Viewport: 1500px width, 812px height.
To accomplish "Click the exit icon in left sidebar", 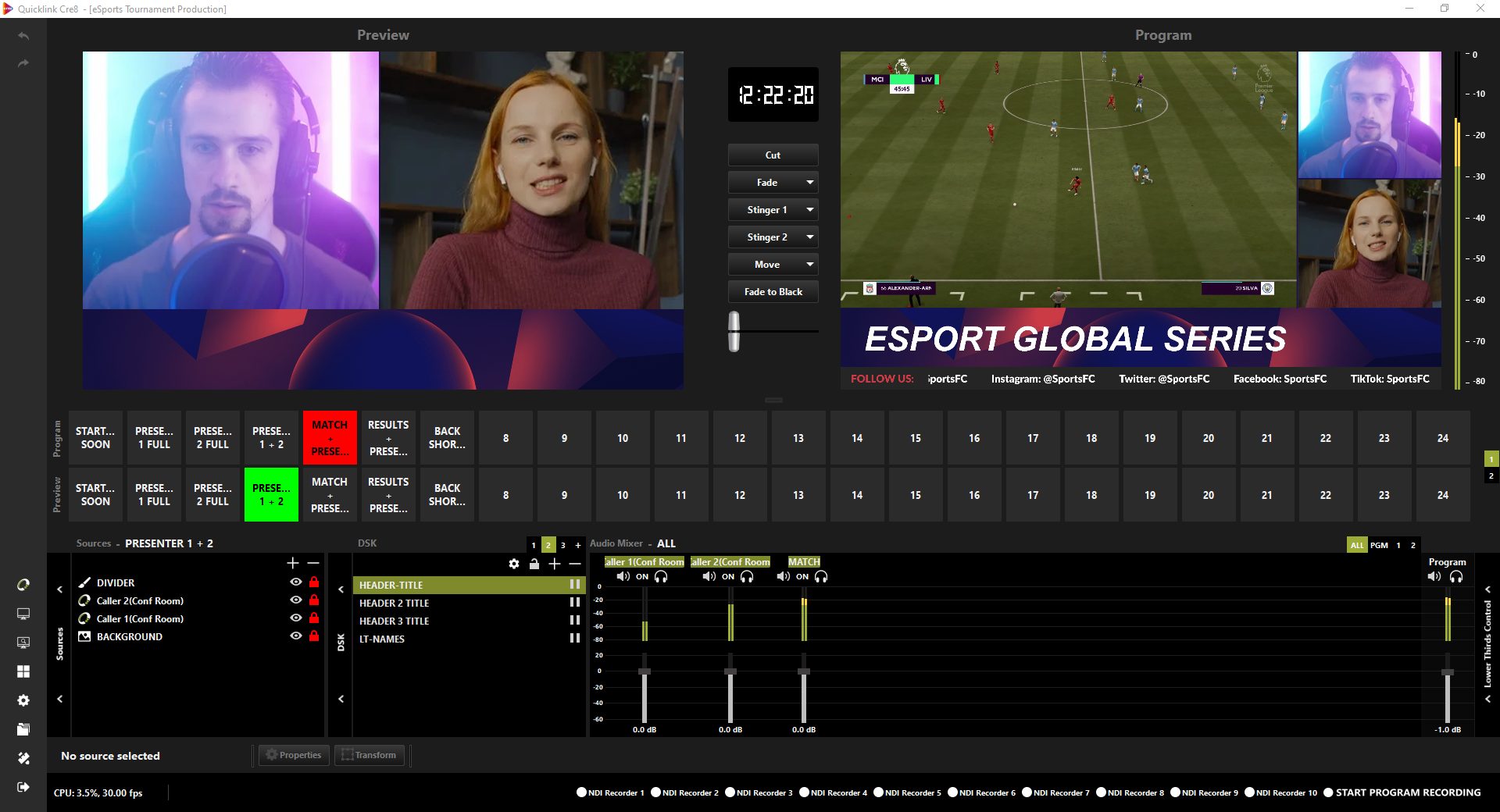I will (23, 787).
